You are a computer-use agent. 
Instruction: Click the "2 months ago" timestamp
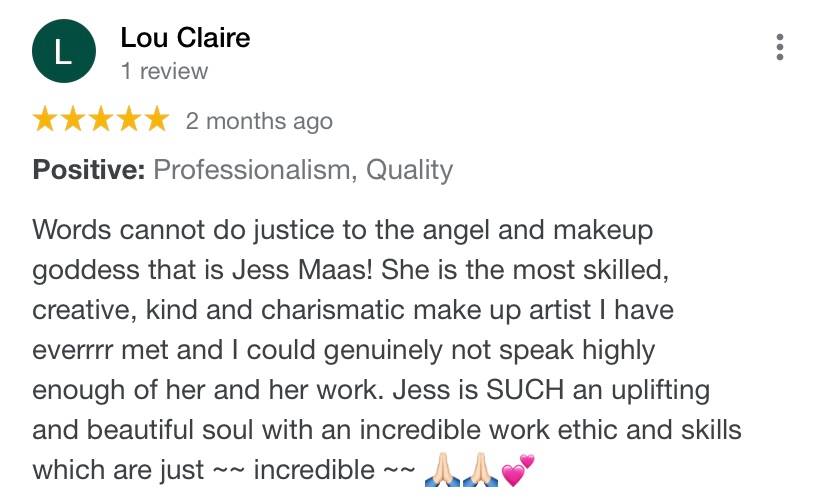(259, 122)
